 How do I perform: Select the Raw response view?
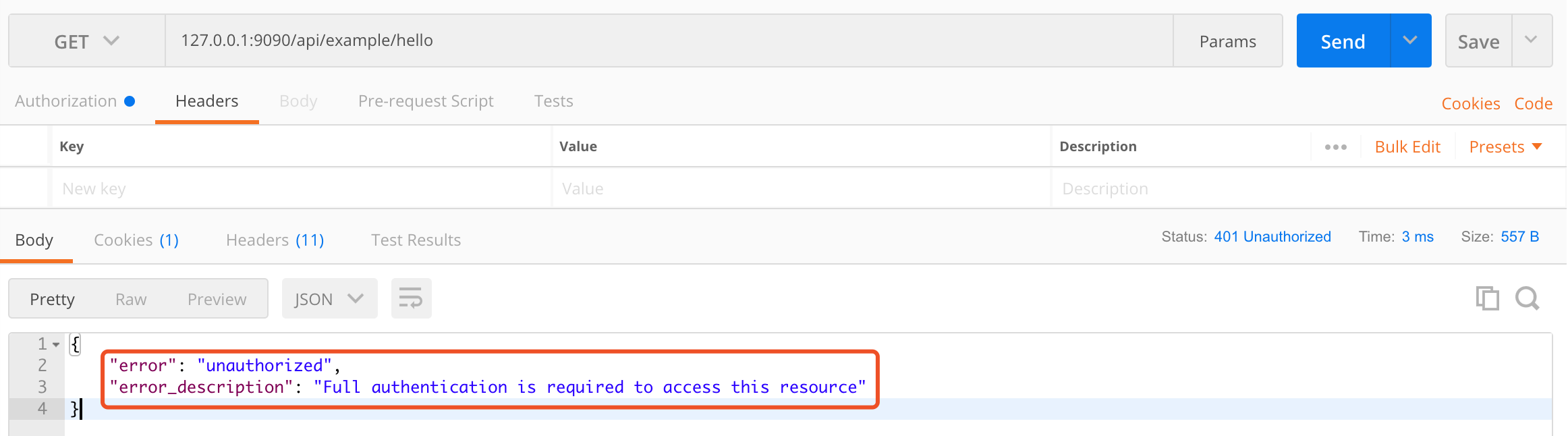coord(131,300)
